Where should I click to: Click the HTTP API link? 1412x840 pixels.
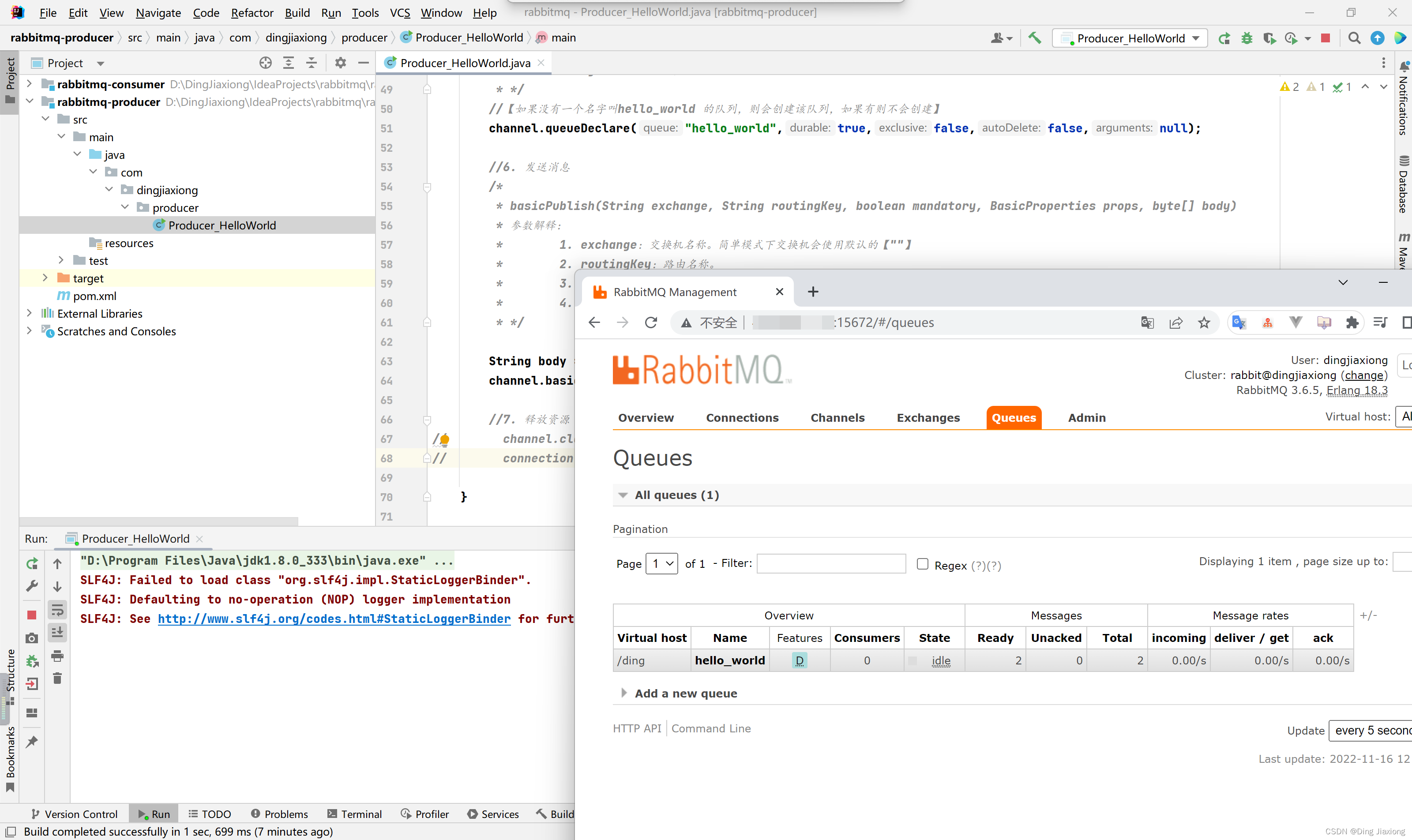click(x=637, y=728)
